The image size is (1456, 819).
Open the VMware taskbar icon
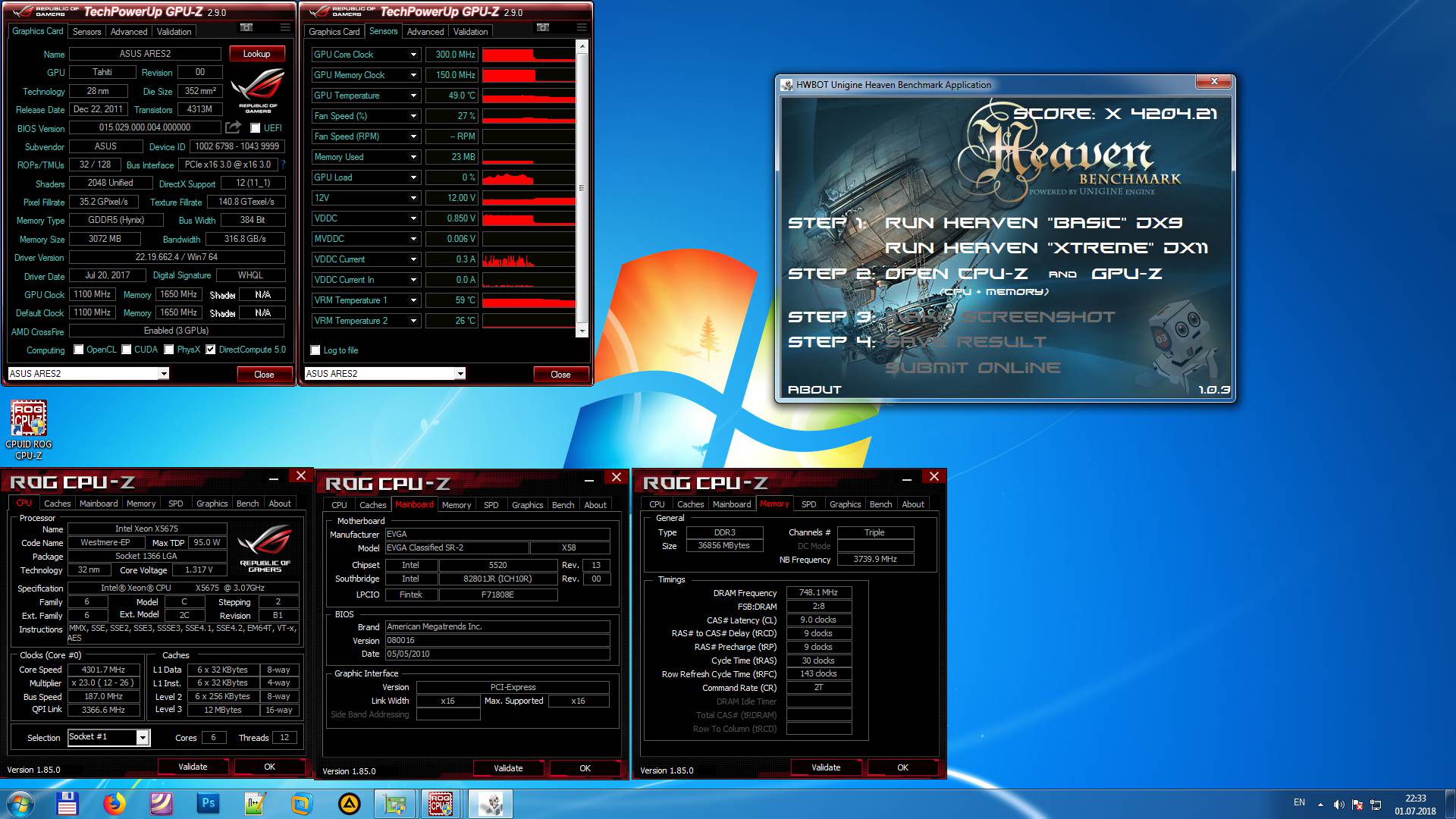302,804
